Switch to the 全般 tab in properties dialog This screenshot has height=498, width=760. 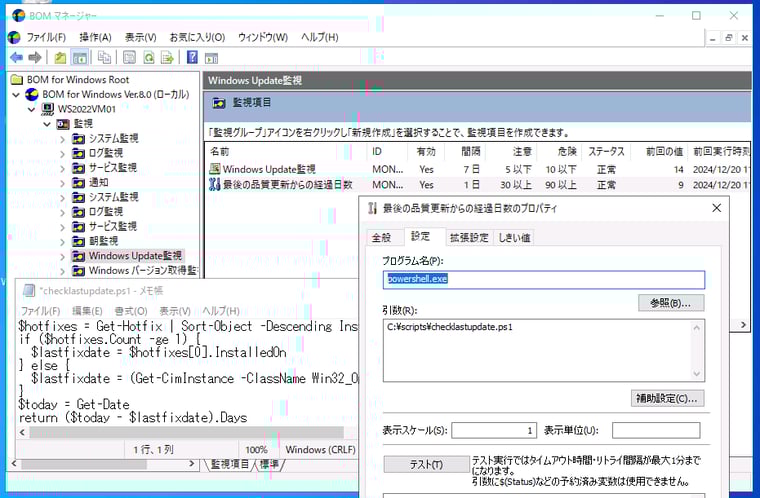(381, 238)
